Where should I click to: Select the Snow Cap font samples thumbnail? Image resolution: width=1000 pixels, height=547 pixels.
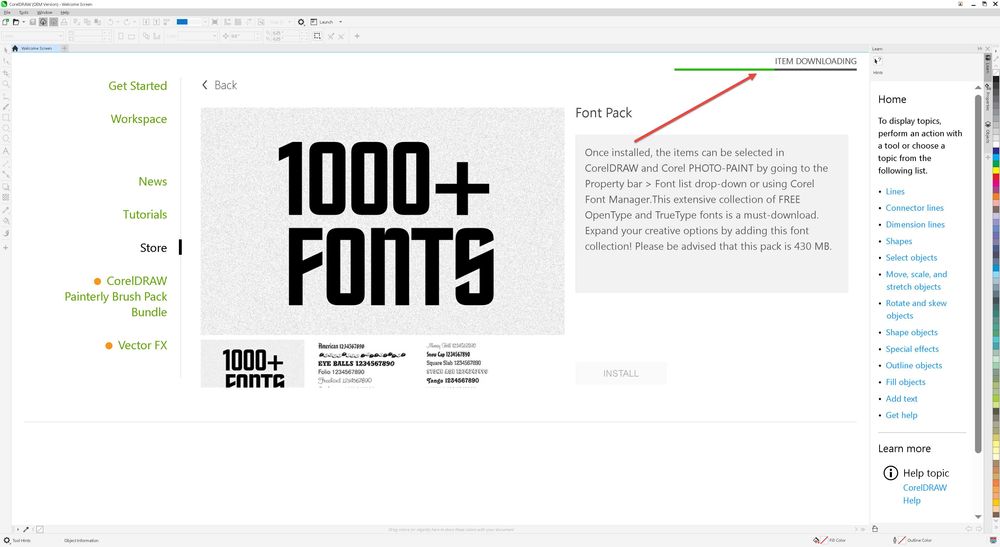tap(457, 364)
